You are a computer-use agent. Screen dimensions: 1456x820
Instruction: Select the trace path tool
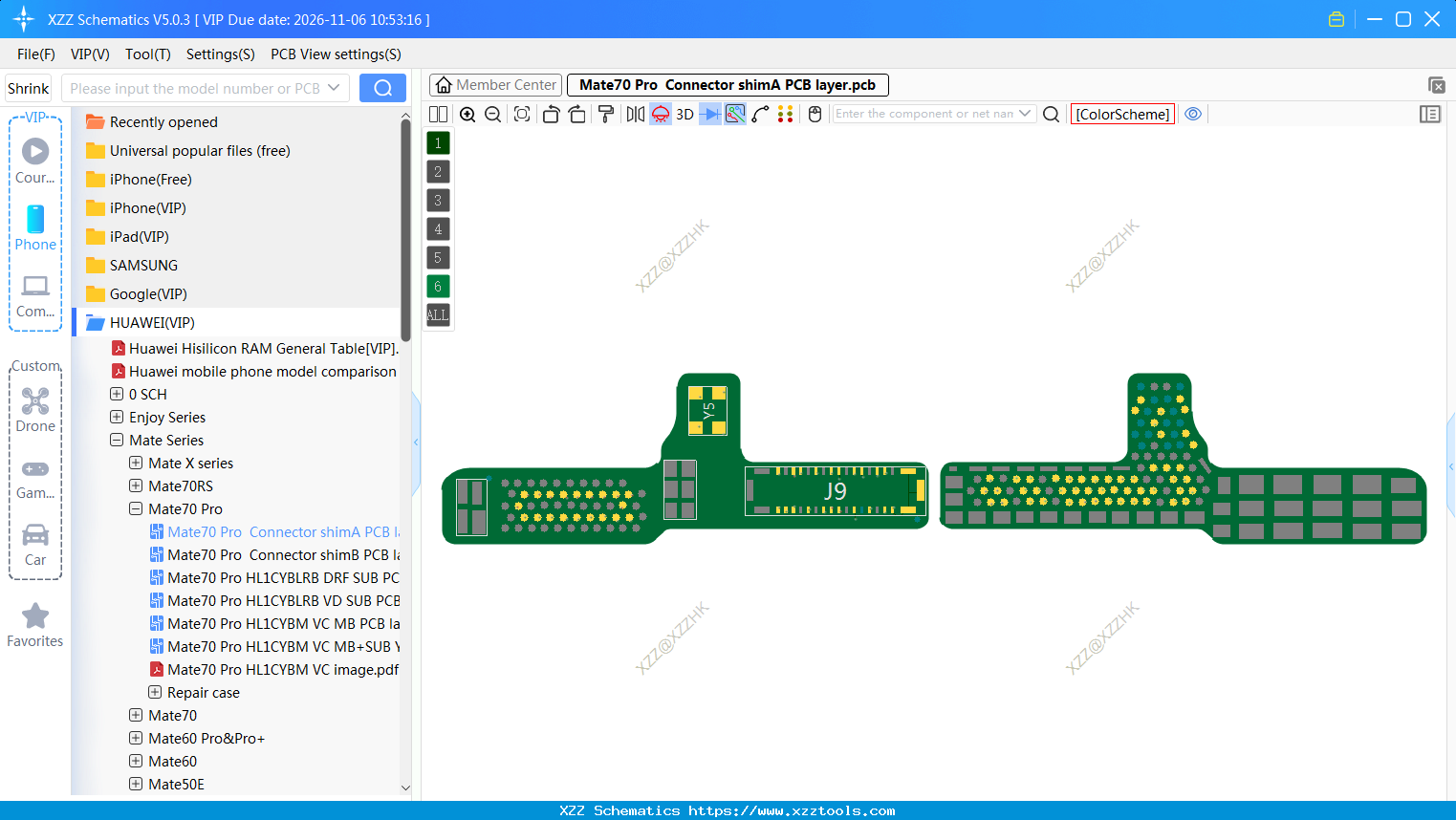(x=760, y=115)
